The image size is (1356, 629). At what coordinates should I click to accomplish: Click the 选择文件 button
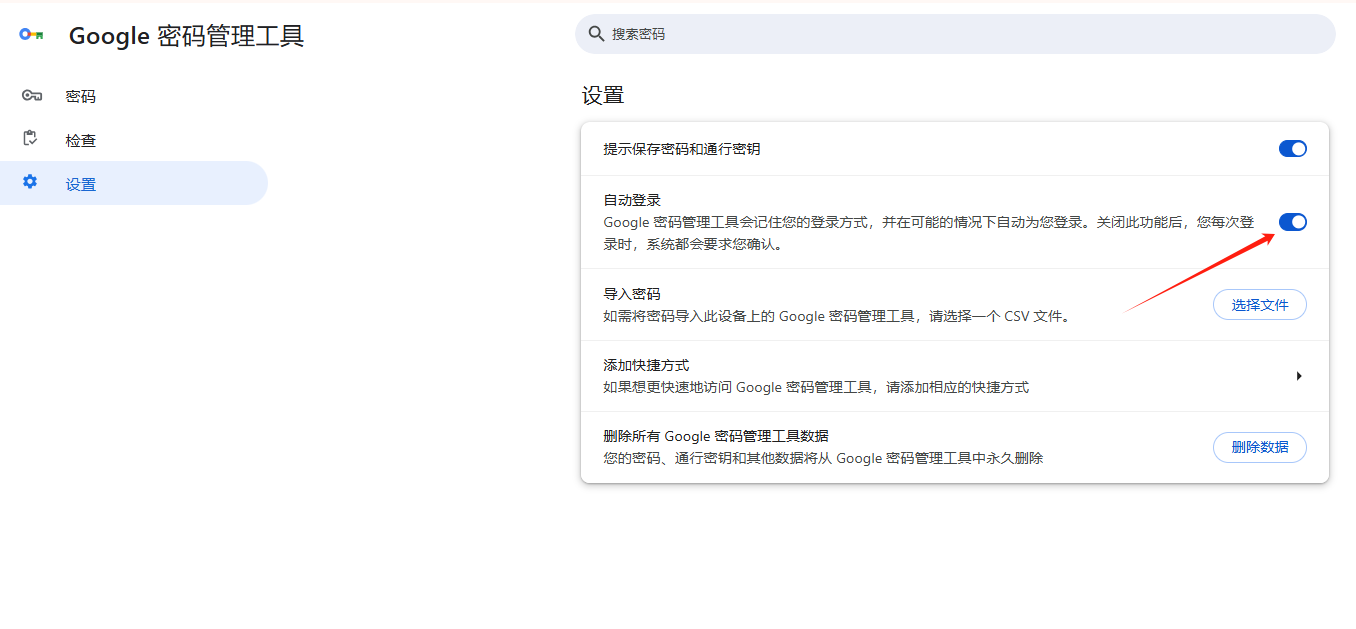(1260, 305)
